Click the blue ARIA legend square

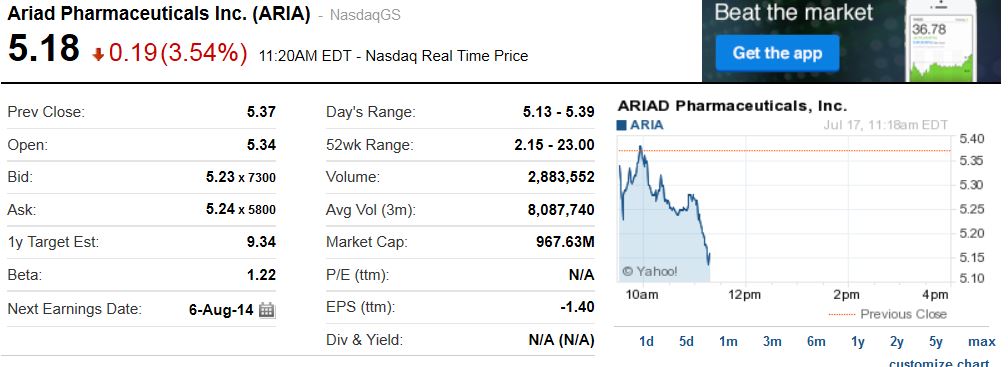[622, 125]
